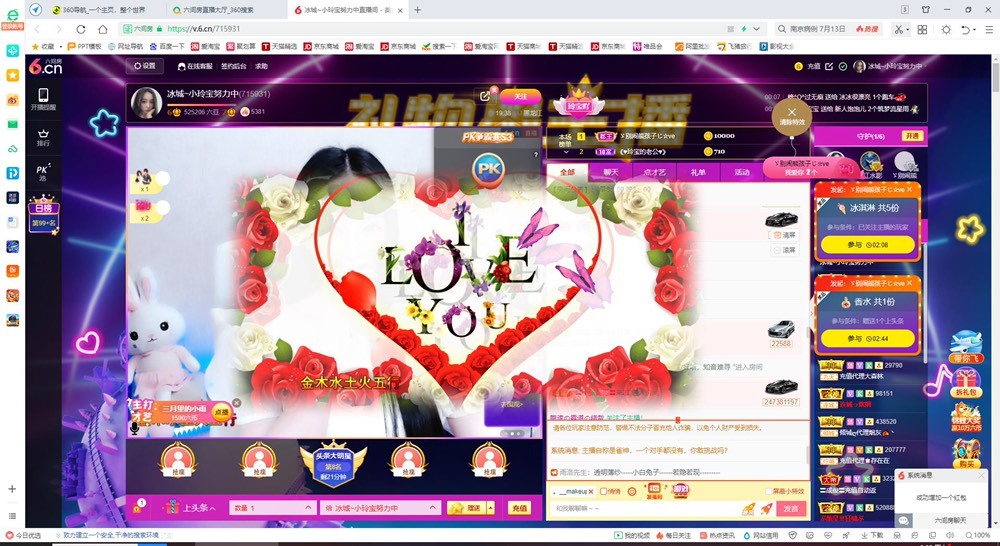Click the orange rocket icon next to 发言
Image resolution: width=1000 pixels, height=546 pixels.
pos(767,508)
